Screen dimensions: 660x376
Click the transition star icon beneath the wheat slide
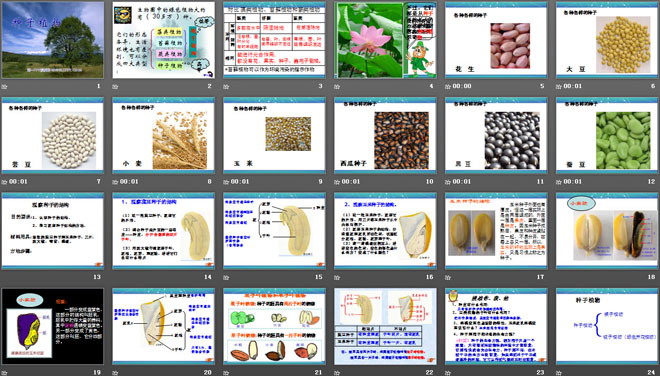[x=115, y=182]
